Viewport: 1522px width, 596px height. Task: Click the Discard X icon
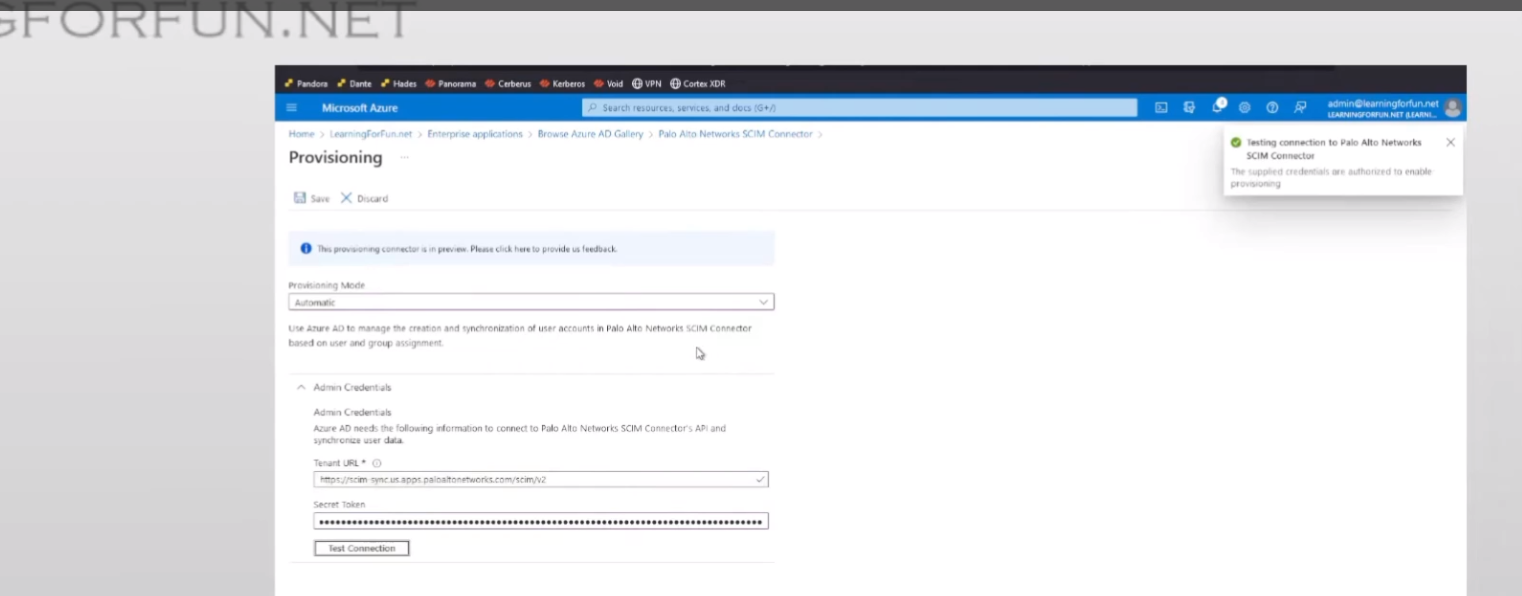[347, 198]
